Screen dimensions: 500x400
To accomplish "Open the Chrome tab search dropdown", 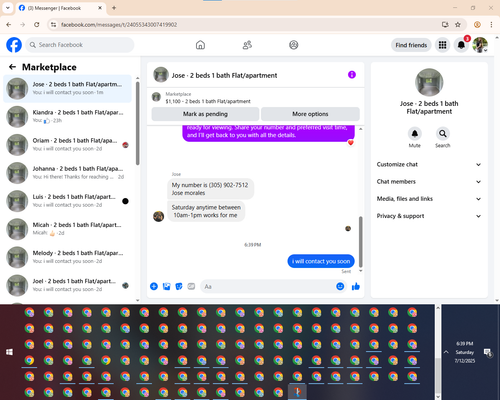I will 7,8.
